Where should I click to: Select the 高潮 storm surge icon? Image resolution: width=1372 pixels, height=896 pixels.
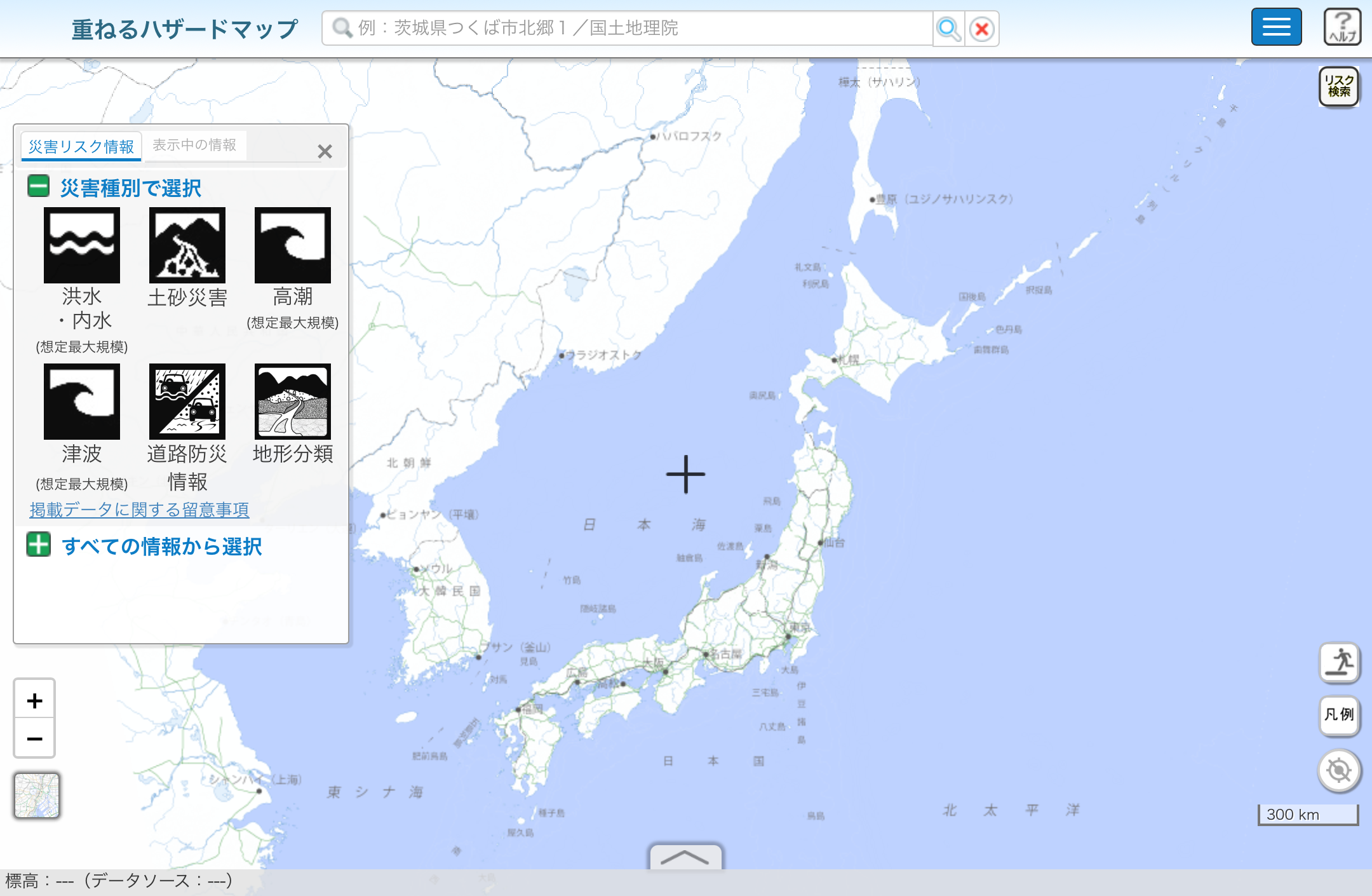pyautogui.click(x=293, y=245)
